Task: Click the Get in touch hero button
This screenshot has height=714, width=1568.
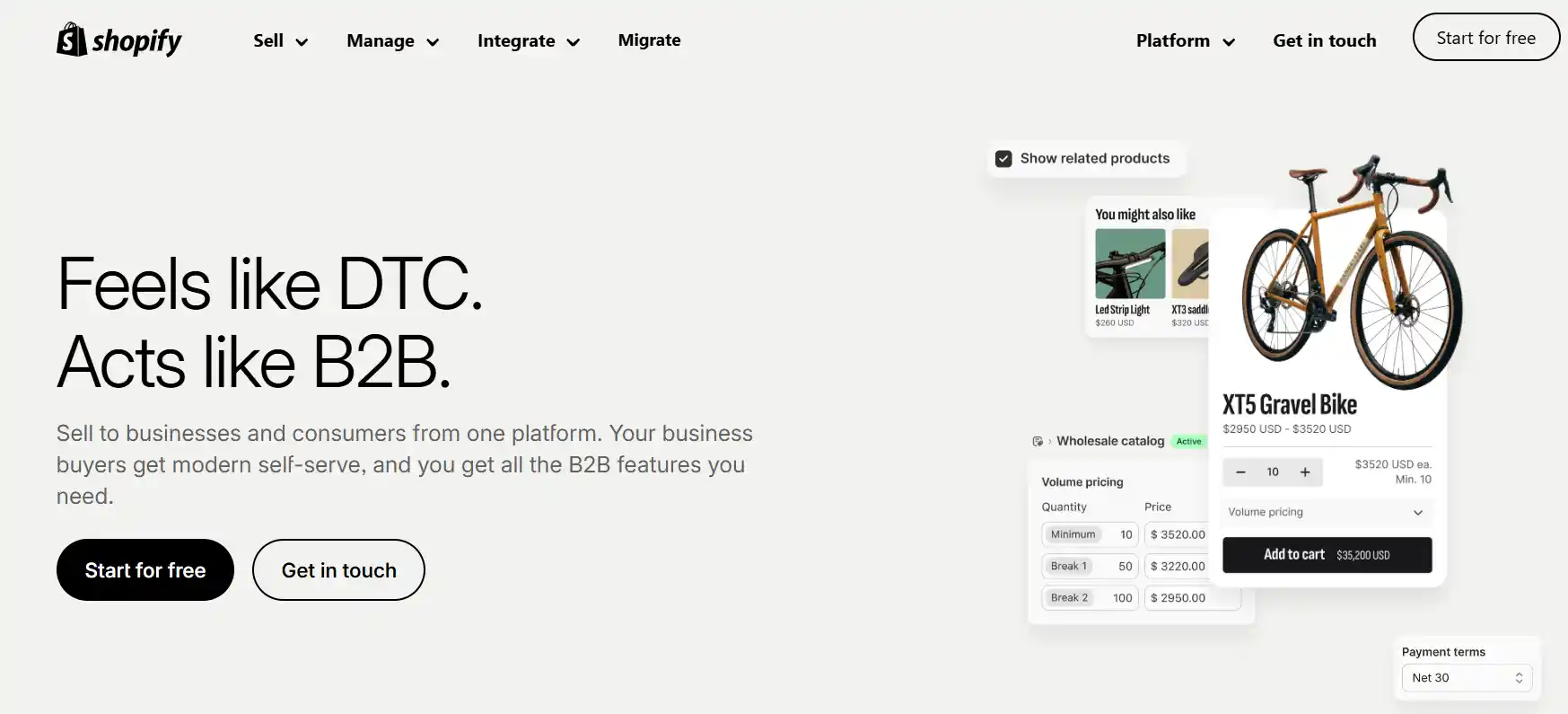Action: pyautogui.click(x=338, y=570)
